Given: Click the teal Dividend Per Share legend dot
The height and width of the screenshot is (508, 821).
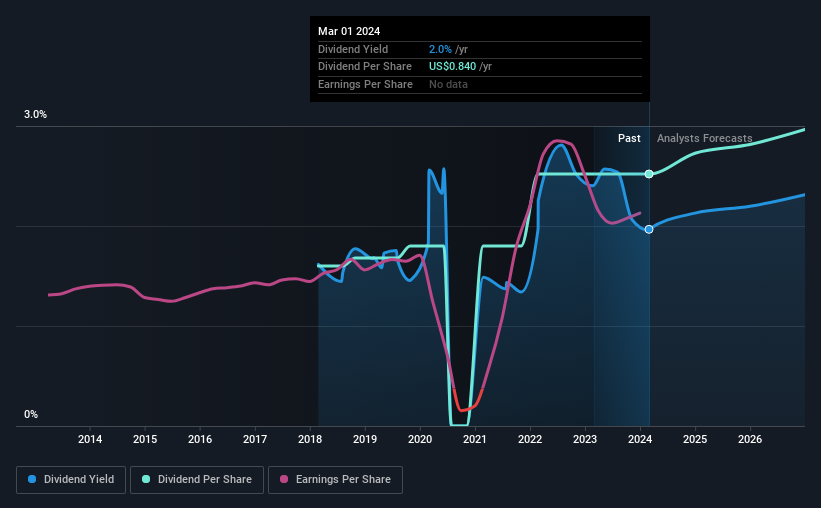Looking at the screenshot, I should click(x=146, y=479).
